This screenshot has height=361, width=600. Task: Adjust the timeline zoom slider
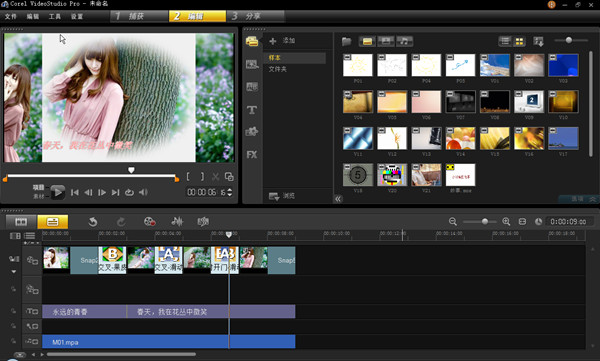click(x=485, y=222)
